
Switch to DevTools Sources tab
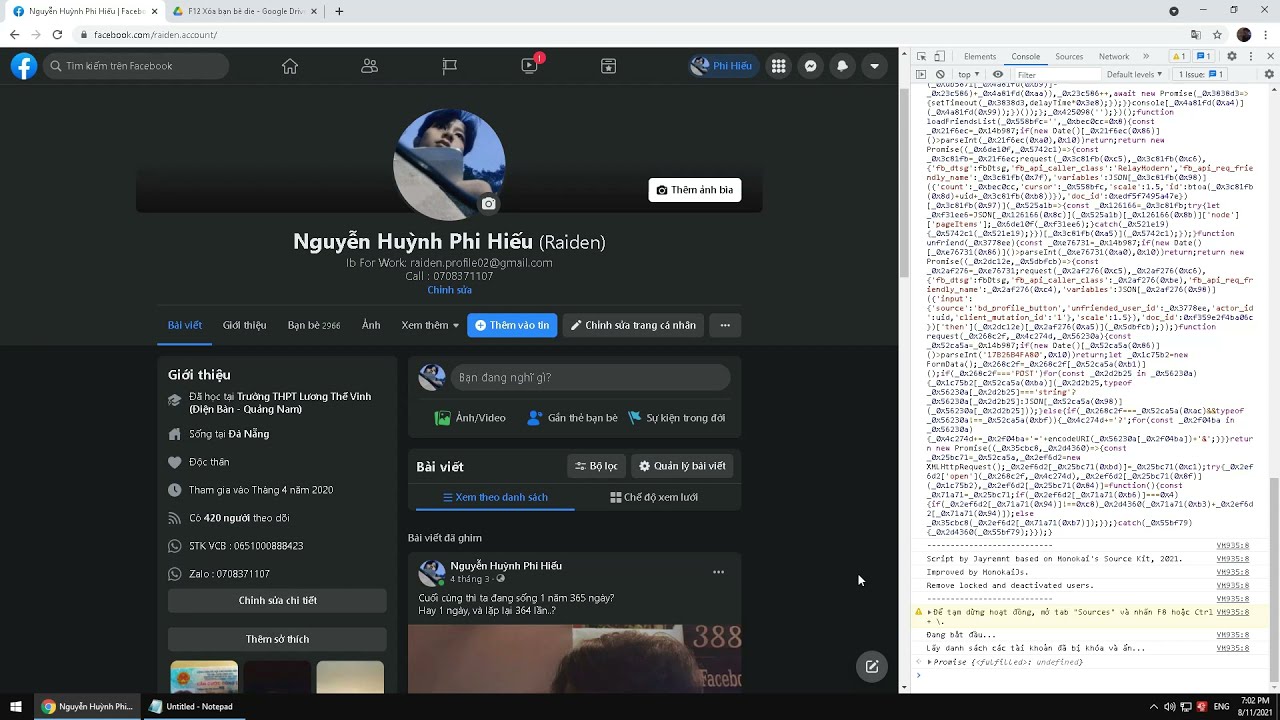[1069, 56]
